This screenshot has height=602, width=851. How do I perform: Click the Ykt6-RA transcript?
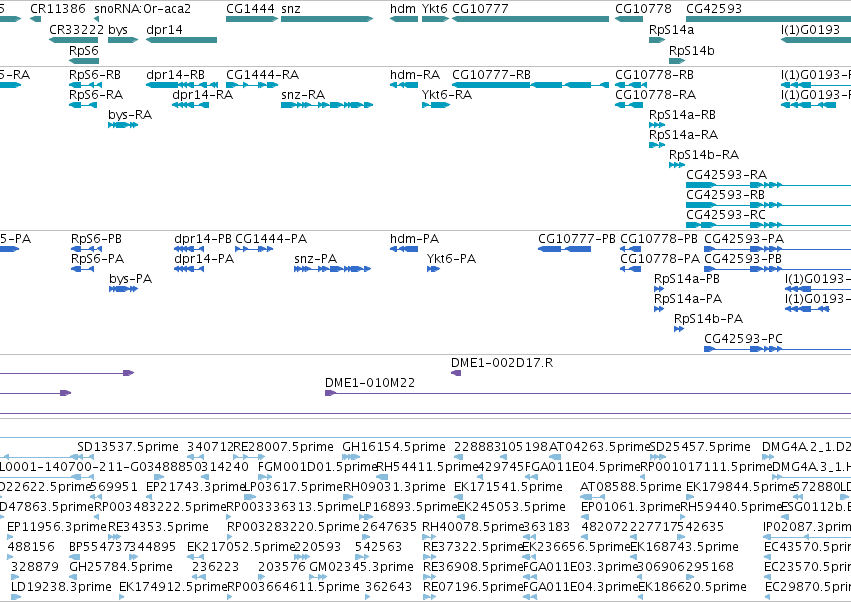436,105
